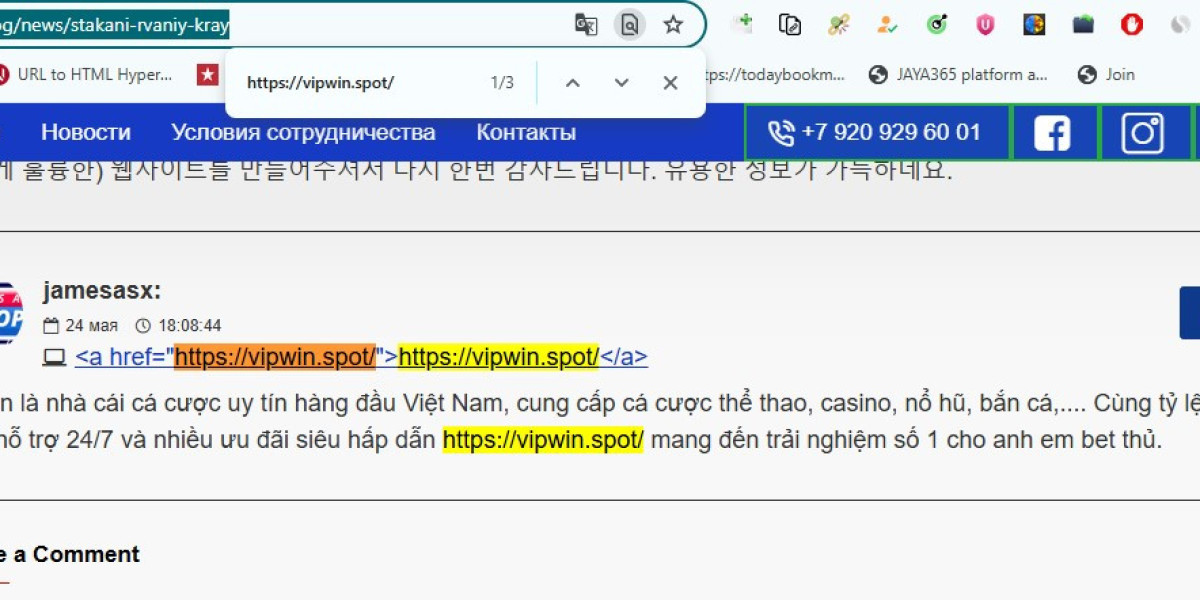Click the highlighted vipwin.spot URL in comment text
The image size is (1200, 600).
coord(543,440)
